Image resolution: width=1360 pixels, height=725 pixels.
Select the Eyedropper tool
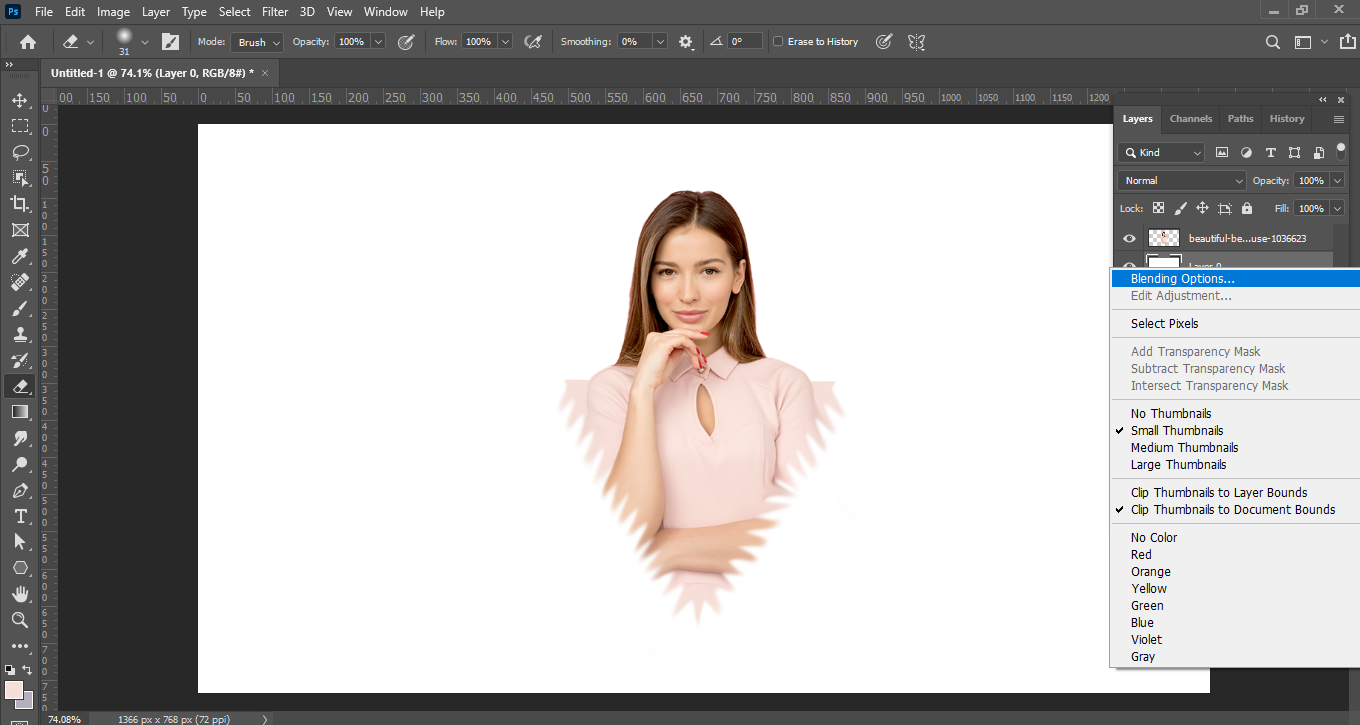(19, 256)
